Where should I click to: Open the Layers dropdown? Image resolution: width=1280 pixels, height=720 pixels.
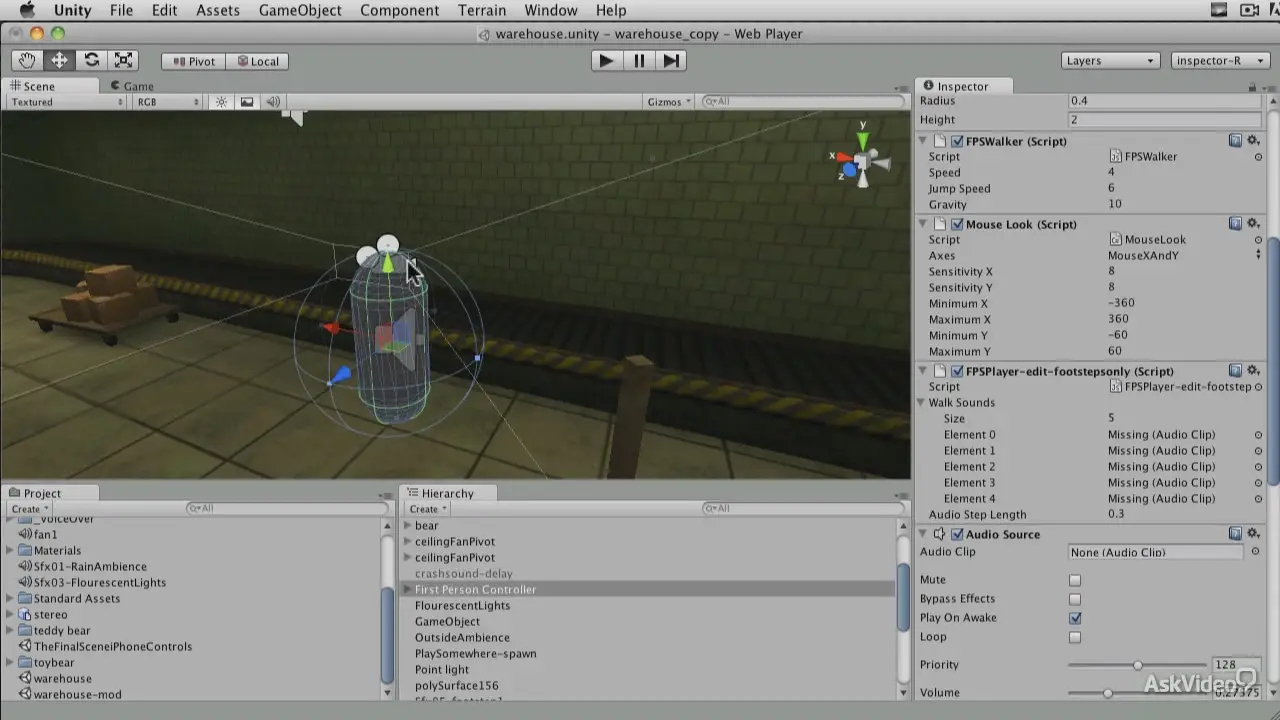pos(1110,60)
